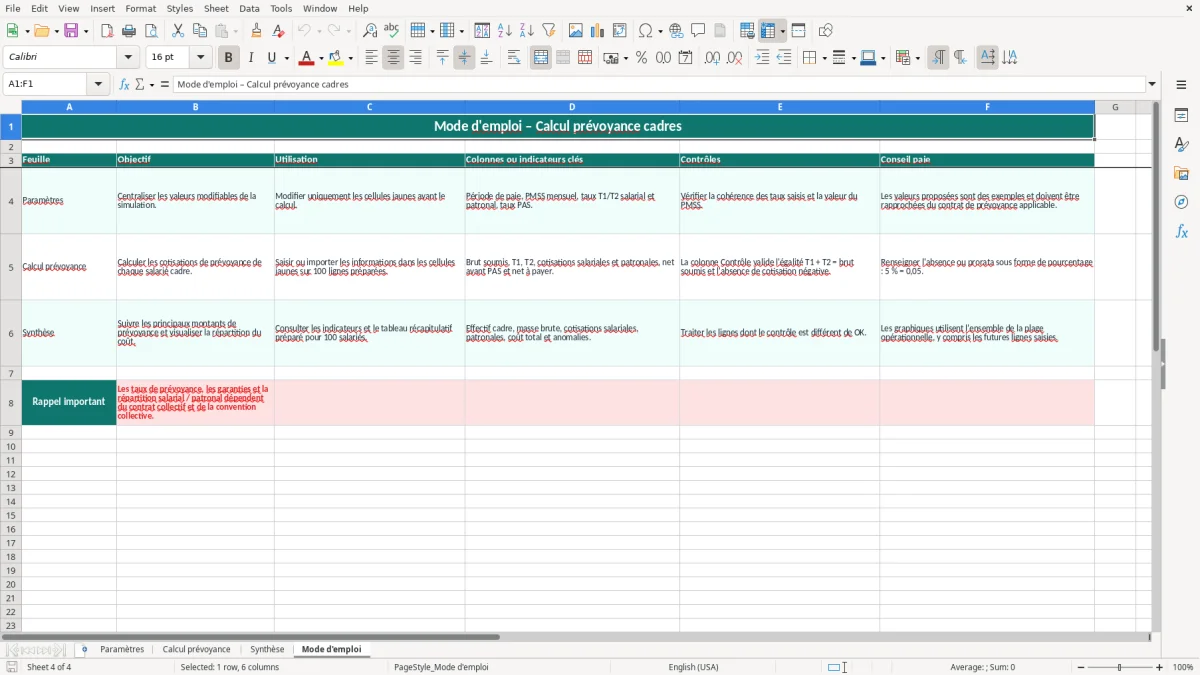Click the vertical scrollbar thumb
This screenshot has width=1200, height=675.
point(1156,225)
